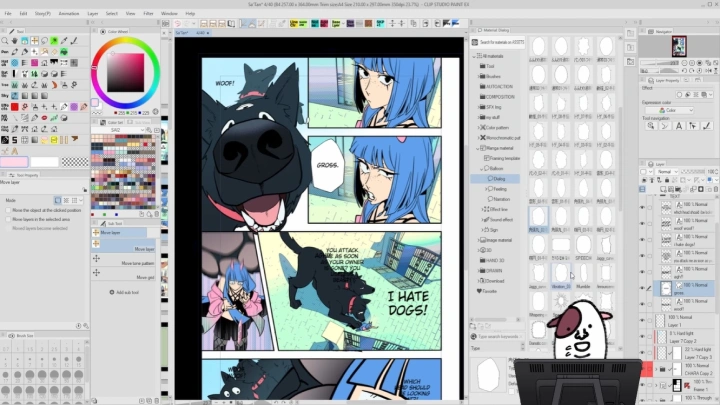720x405 pixels.
Task: Select the red square subtool icon
Action: pyautogui.click(x=15, y=107)
